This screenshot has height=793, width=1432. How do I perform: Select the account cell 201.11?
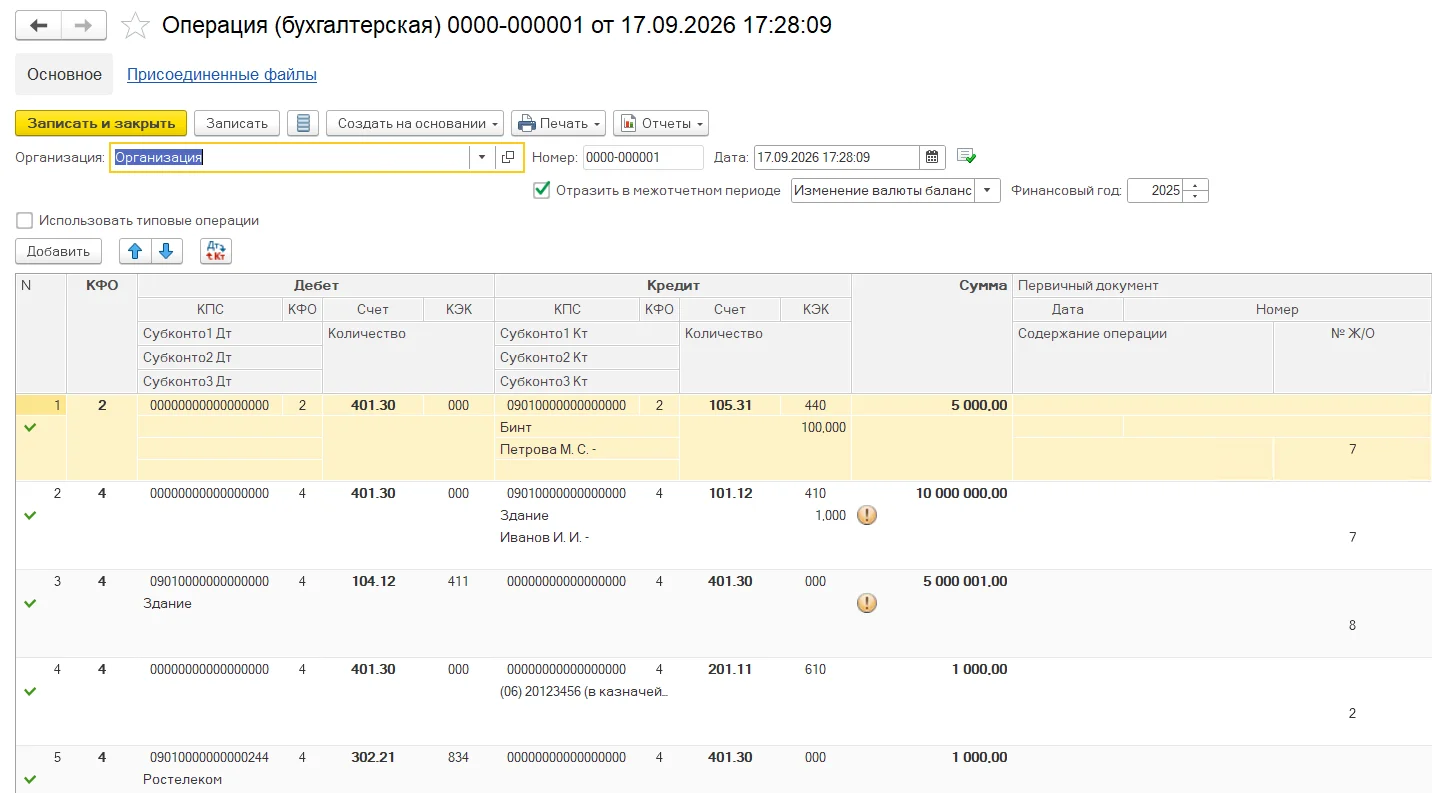click(730, 669)
